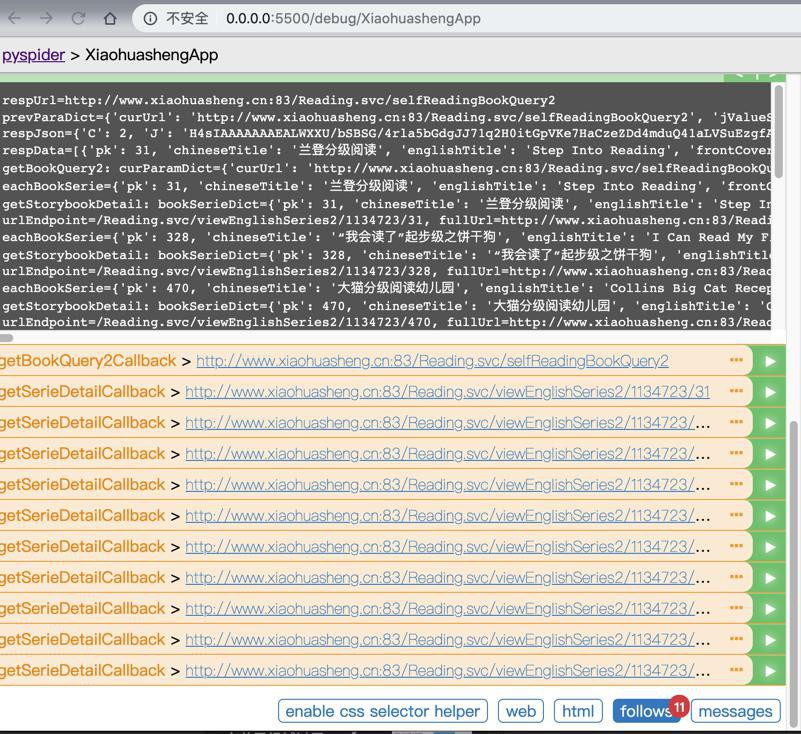The width and height of the screenshot is (801, 734).
Task: Click the red 11 badge on follows
Action: (x=679, y=706)
